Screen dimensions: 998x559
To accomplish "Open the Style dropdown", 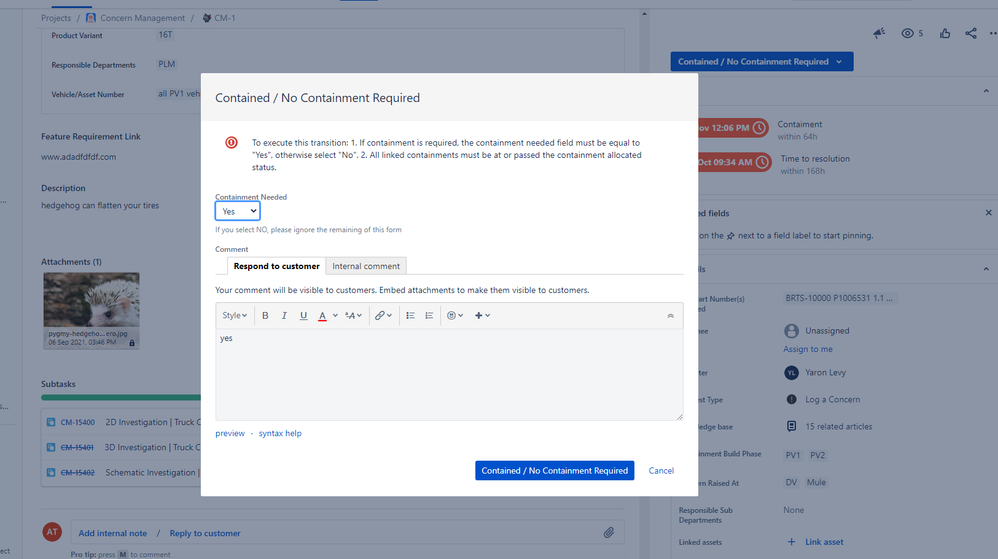I will pos(234,315).
